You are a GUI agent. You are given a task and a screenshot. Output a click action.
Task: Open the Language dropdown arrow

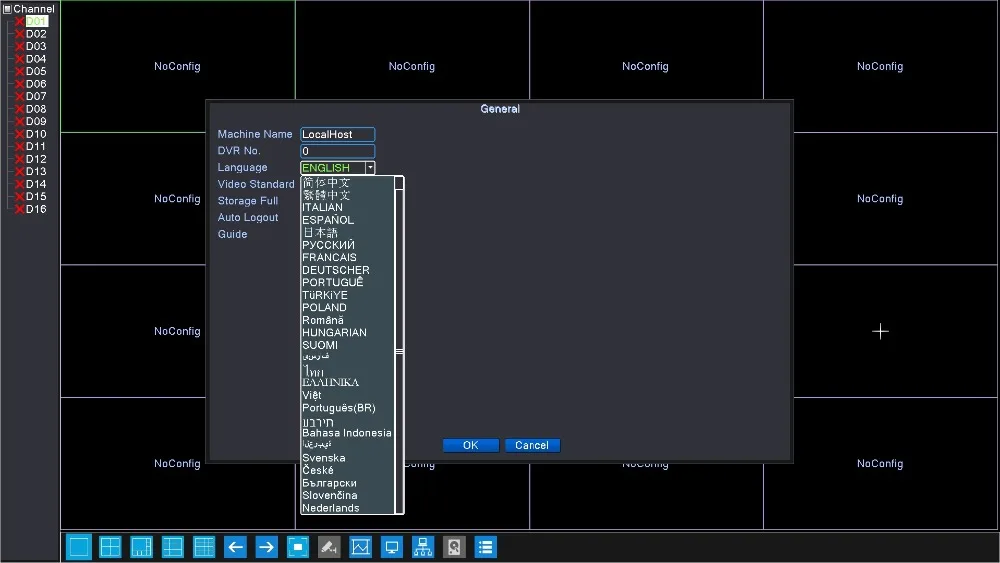370,168
